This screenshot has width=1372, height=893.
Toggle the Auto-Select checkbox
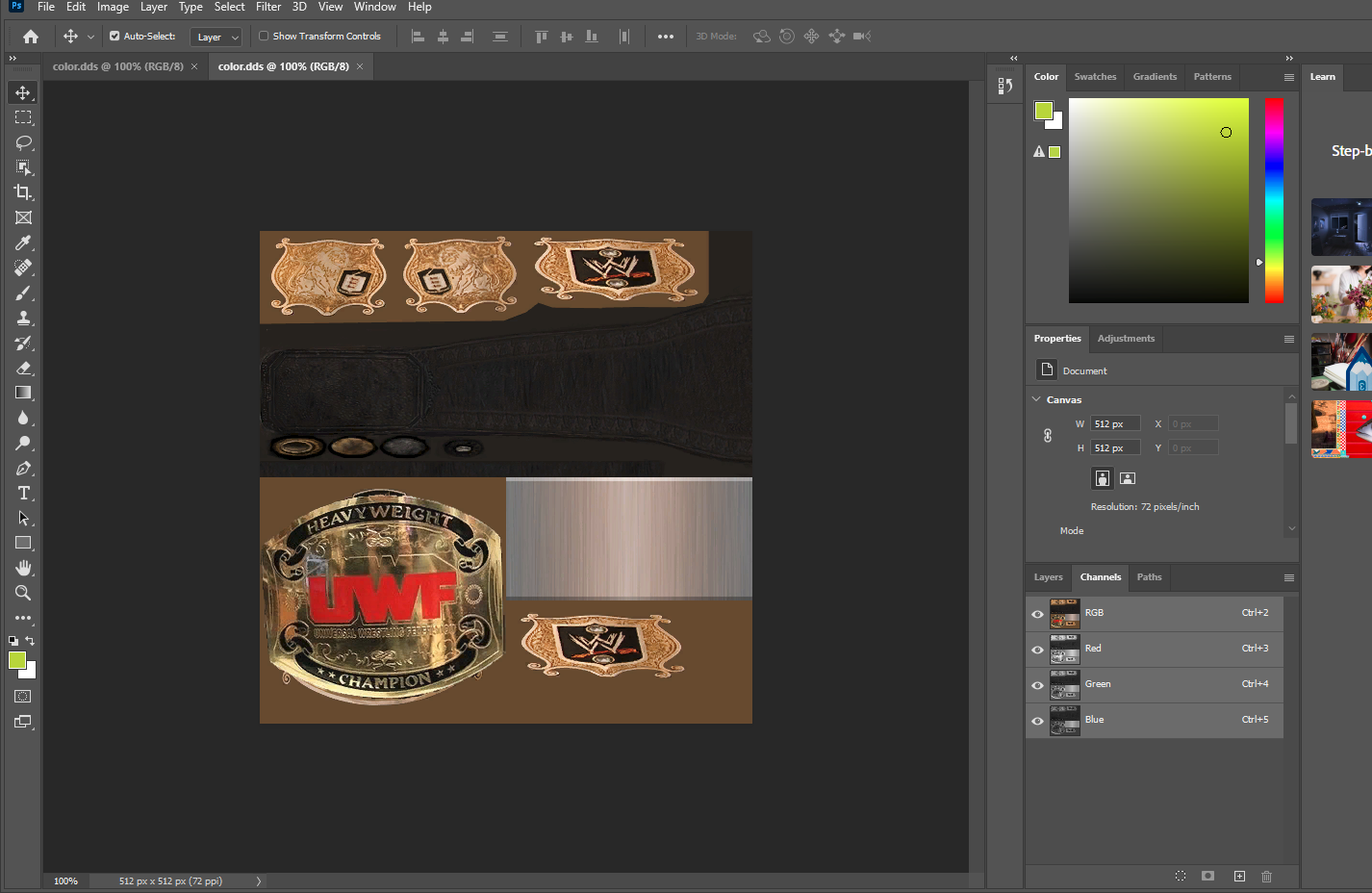pyautogui.click(x=114, y=37)
